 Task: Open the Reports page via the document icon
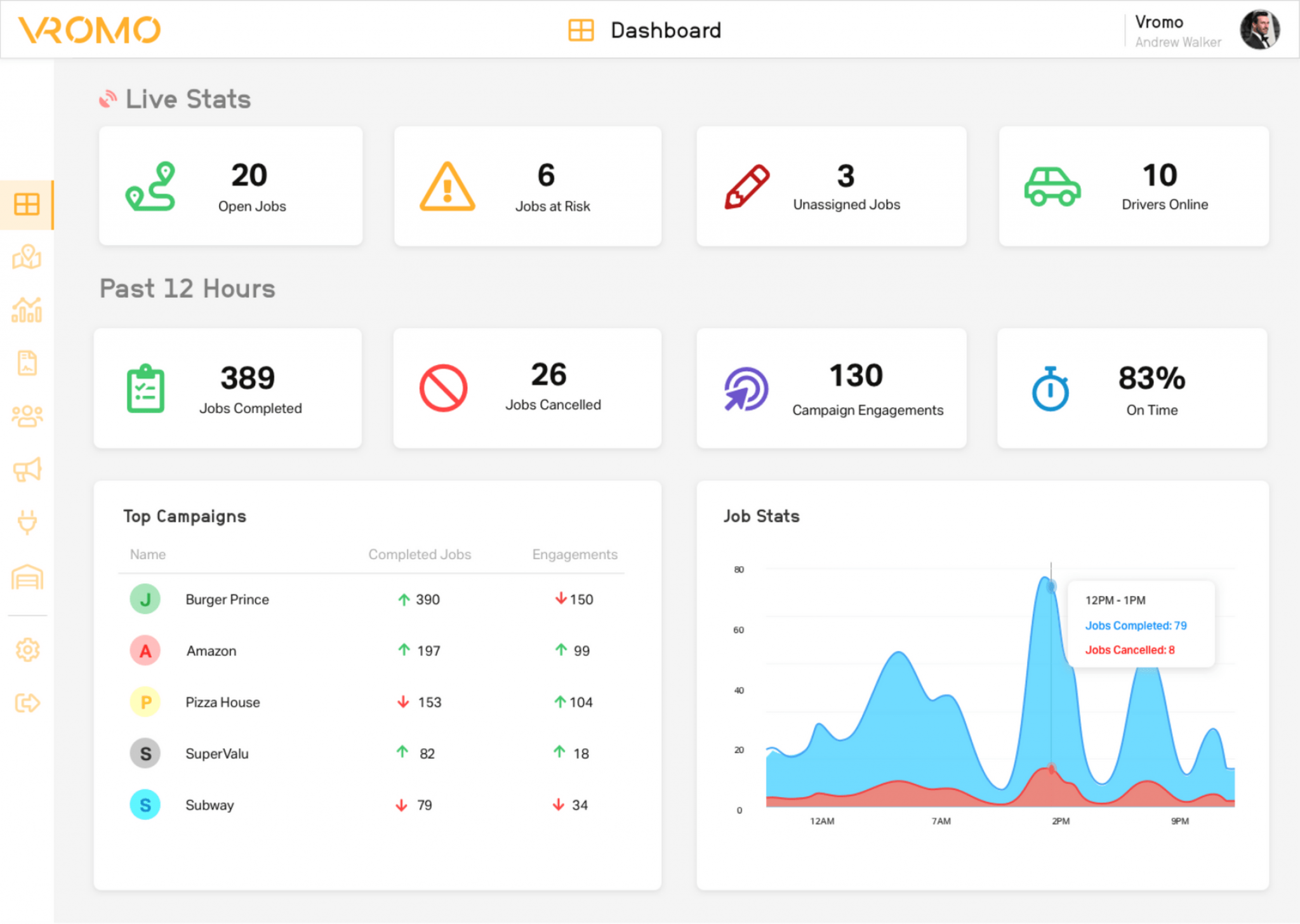27,363
